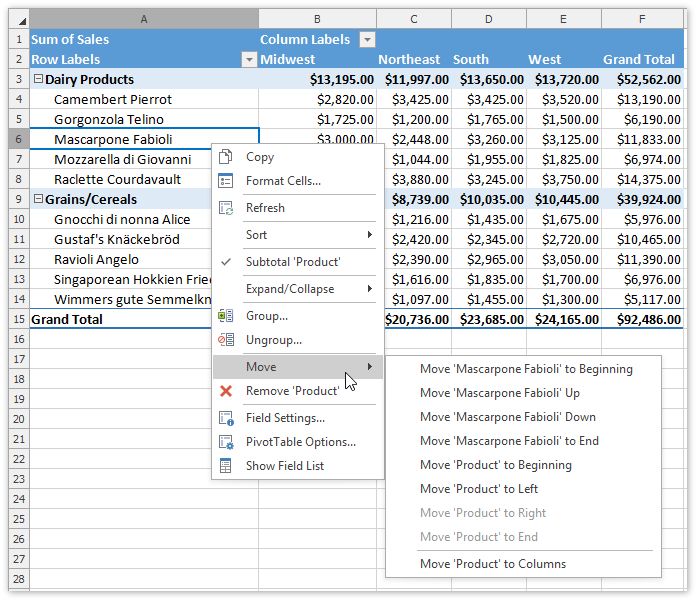Select Move 'Product' to Columns
The width and height of the screenshot is (699, 603).
(x=493, y=564)
